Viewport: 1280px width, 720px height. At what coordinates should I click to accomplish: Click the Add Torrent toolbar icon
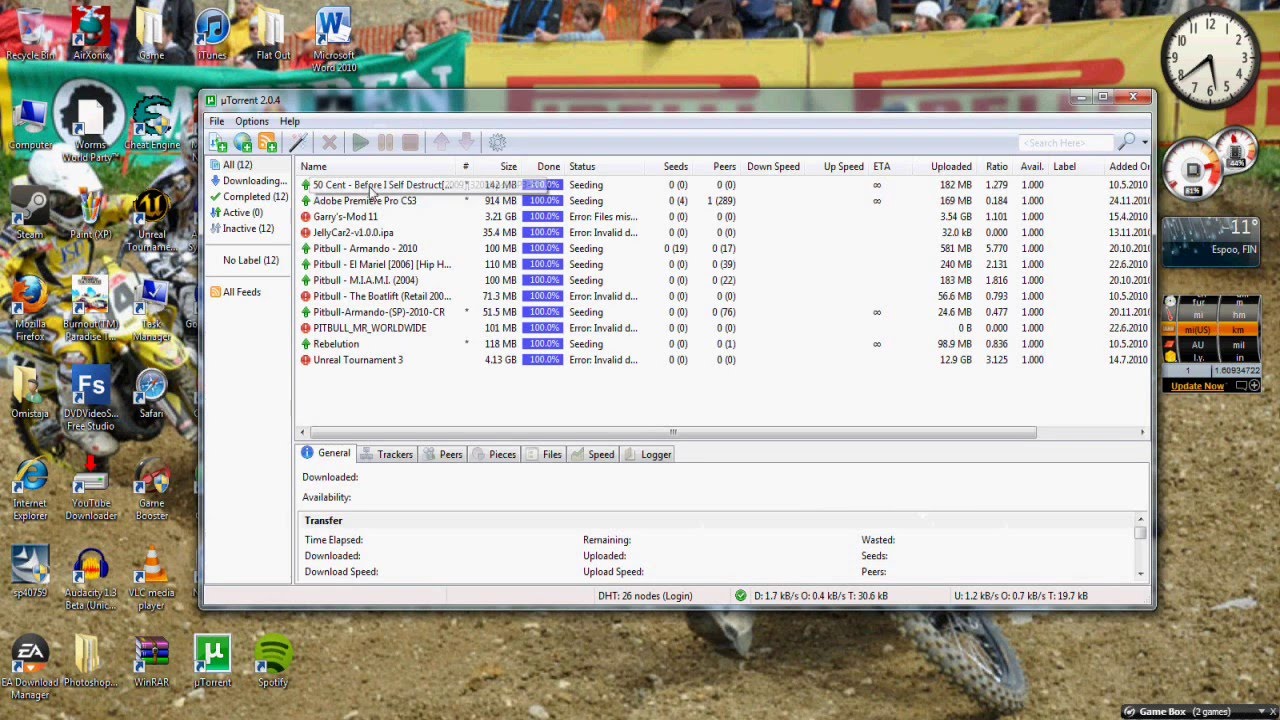pyautogui.click(x=218, y=143)
